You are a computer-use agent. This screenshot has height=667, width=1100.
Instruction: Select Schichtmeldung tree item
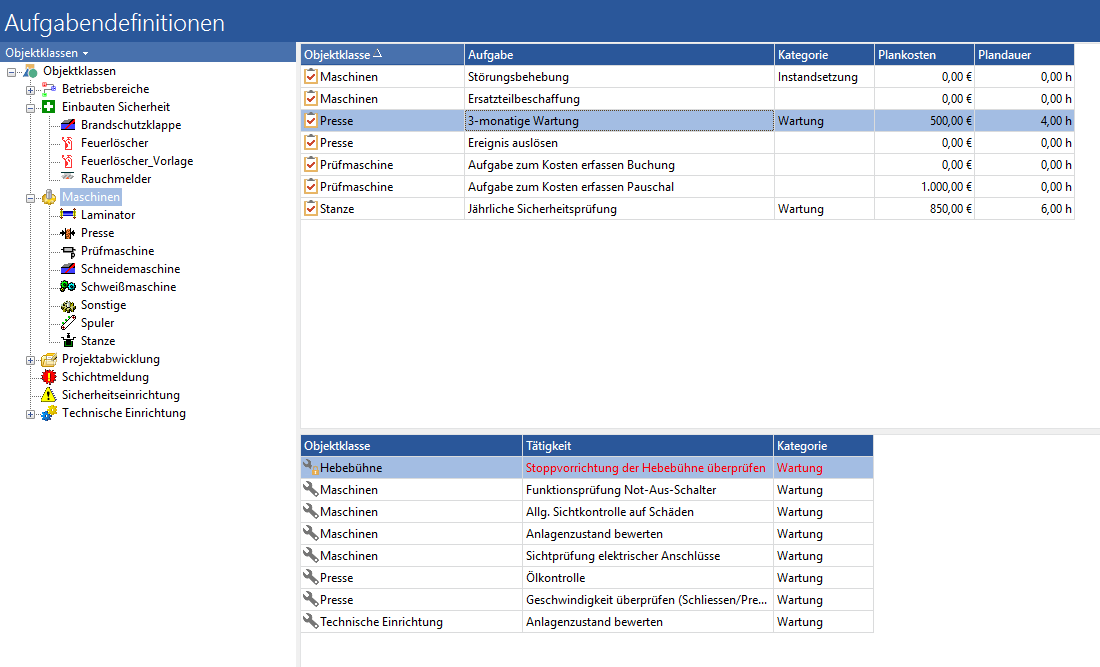pos(105,377)
